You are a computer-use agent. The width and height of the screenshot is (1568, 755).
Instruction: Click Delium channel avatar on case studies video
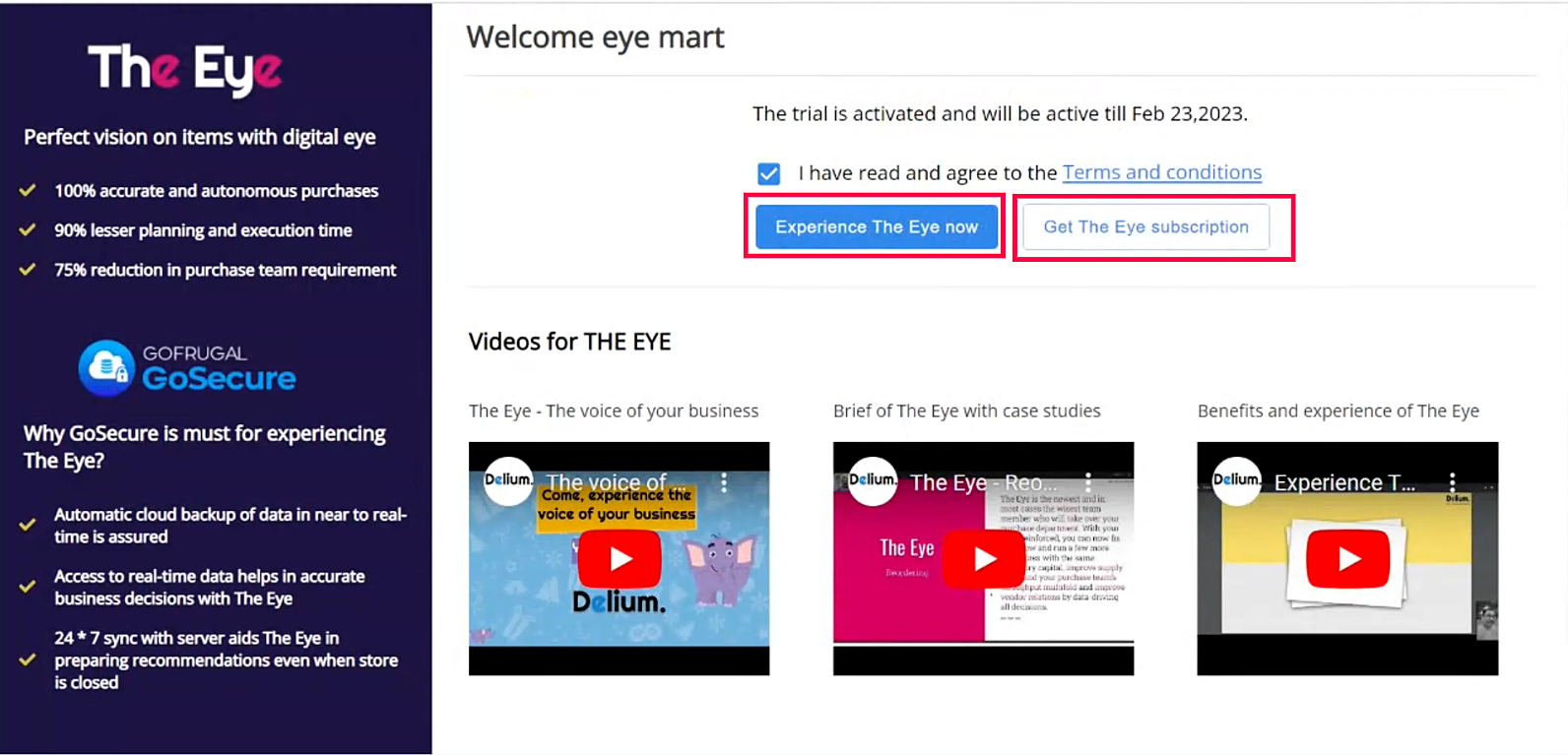point(873,480)
